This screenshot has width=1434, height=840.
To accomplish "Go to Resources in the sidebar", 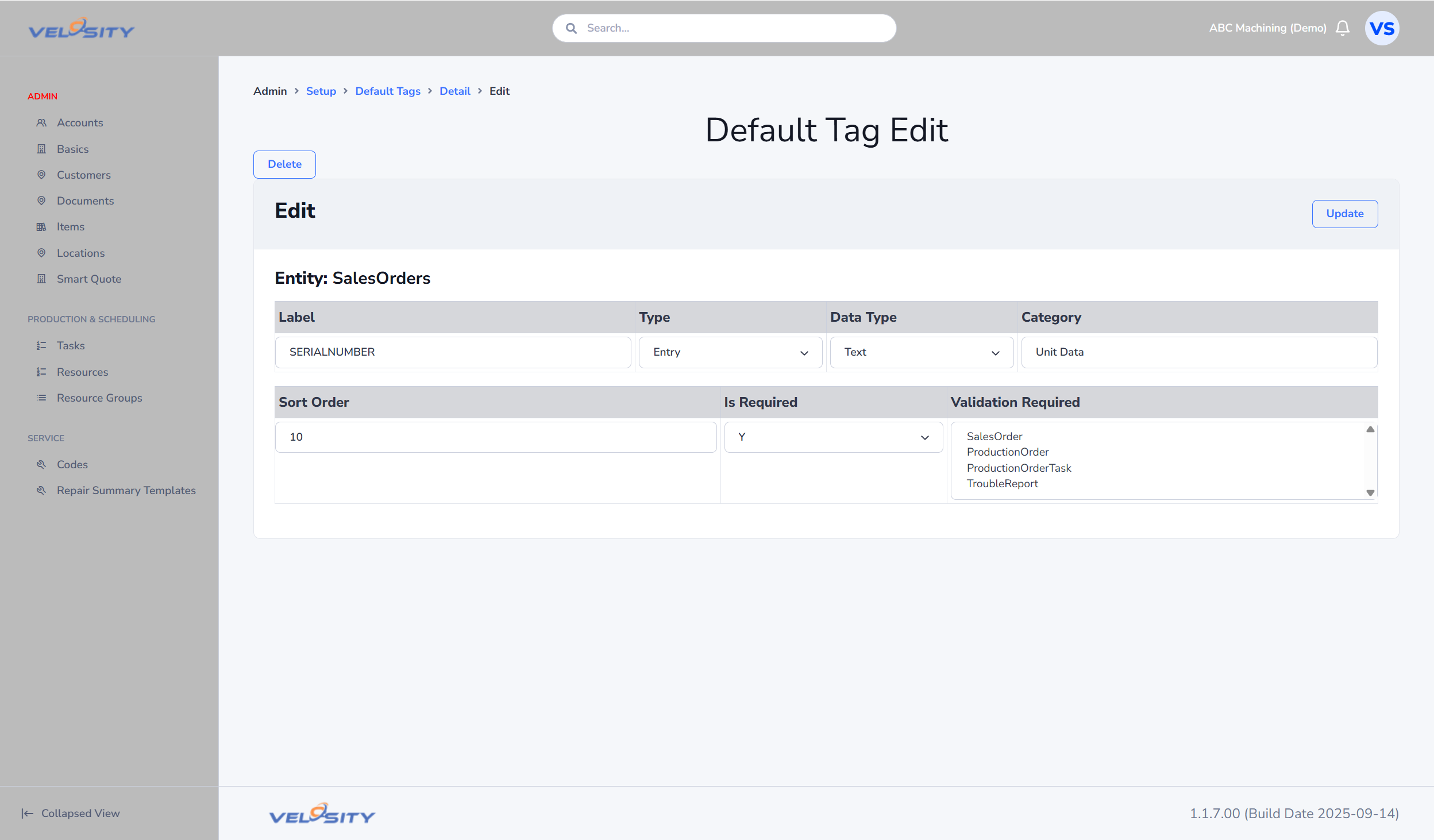I will [x=83, y=372].
